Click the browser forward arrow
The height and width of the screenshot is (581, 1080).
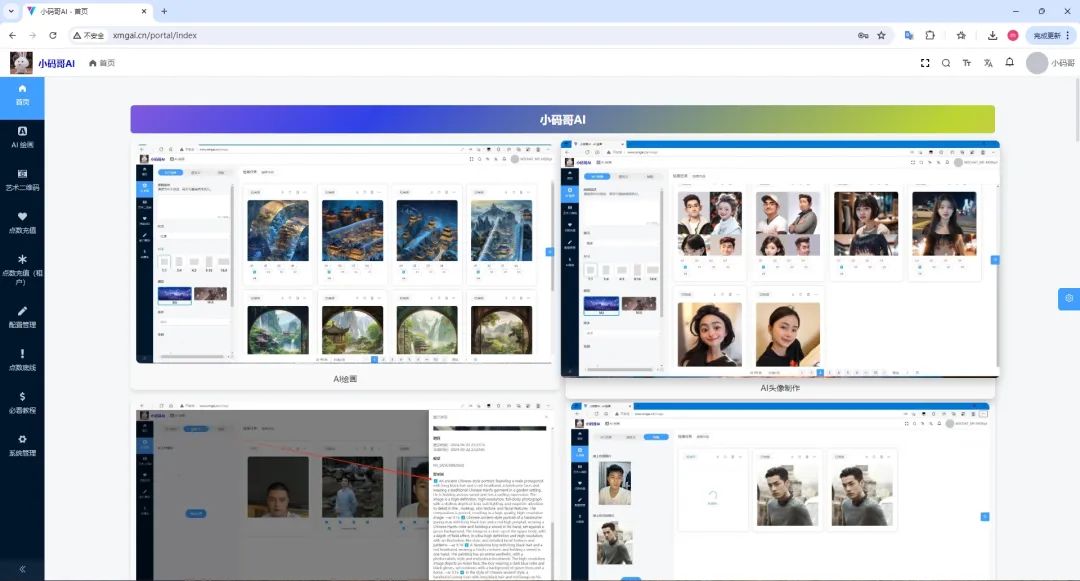coord(32,35)
